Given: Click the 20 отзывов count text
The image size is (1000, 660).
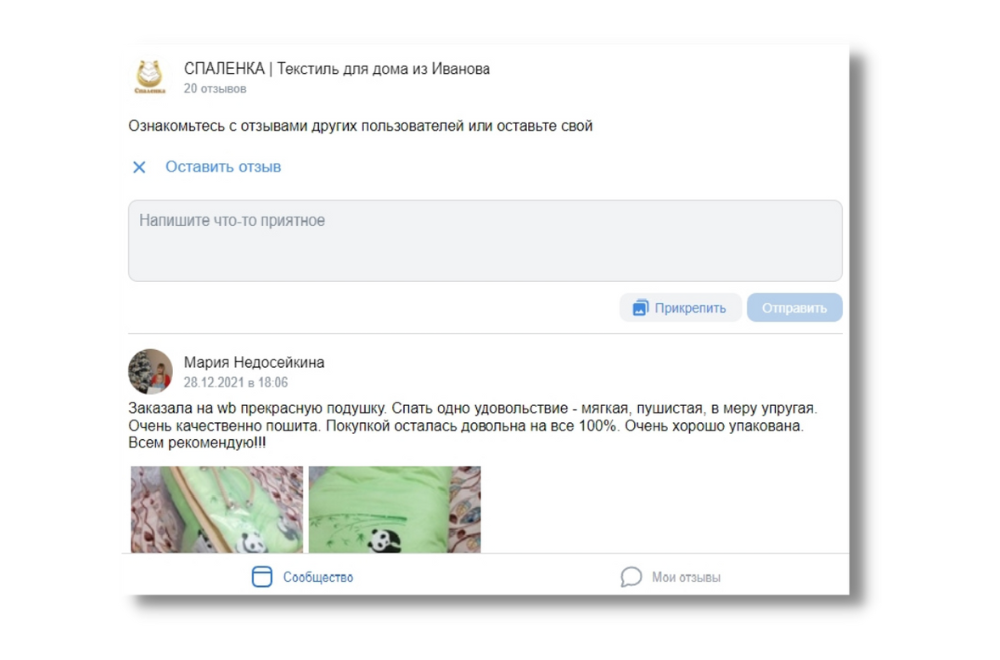Looking at the screenshot, I should 215,89.
